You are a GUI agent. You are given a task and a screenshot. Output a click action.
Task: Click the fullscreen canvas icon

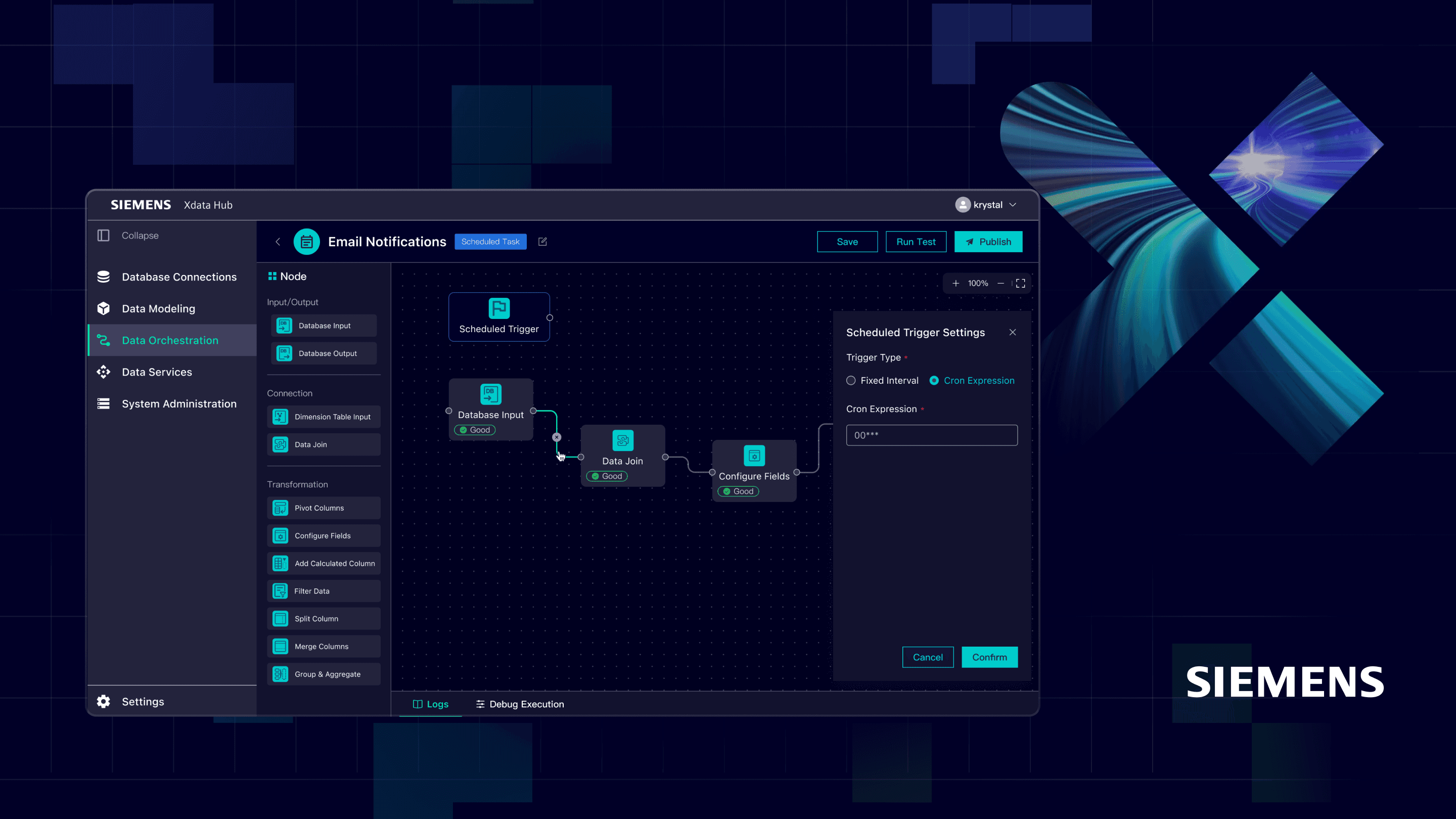[1020, 283]
